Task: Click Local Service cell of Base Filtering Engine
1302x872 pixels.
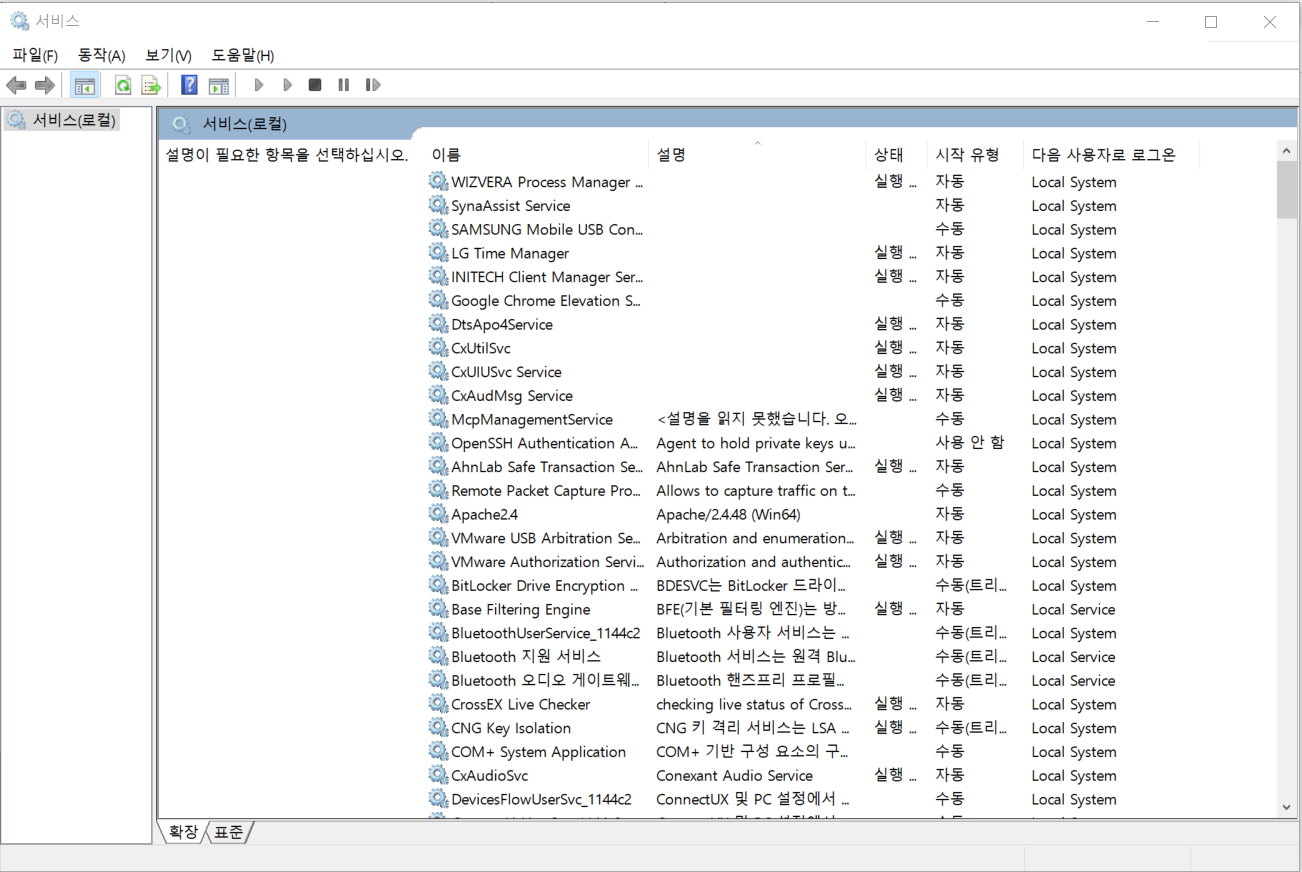Action: [1073, 609]
